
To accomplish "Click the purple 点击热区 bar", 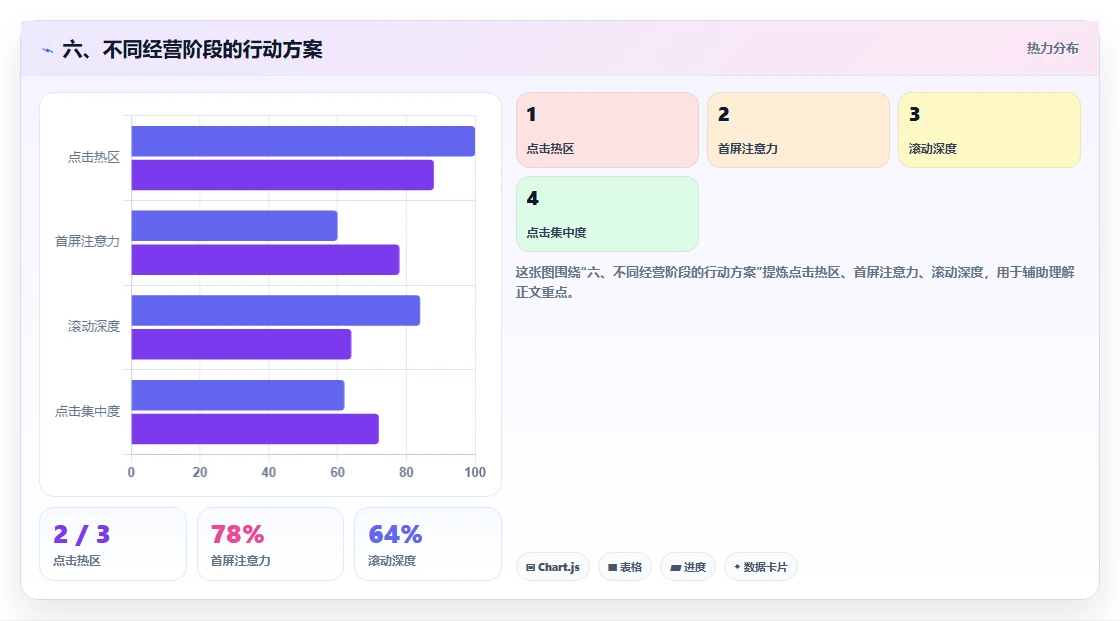I will click(x=282, y=175).
